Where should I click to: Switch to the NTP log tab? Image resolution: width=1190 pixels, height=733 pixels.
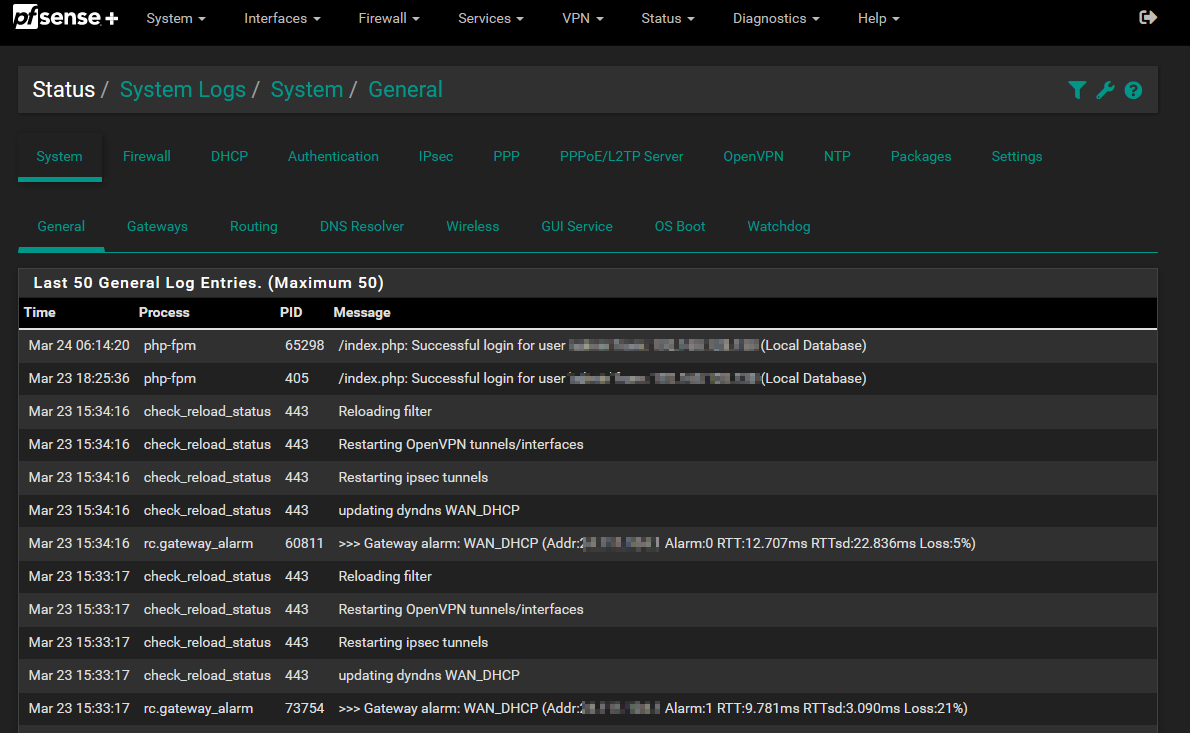coord(837,156)
